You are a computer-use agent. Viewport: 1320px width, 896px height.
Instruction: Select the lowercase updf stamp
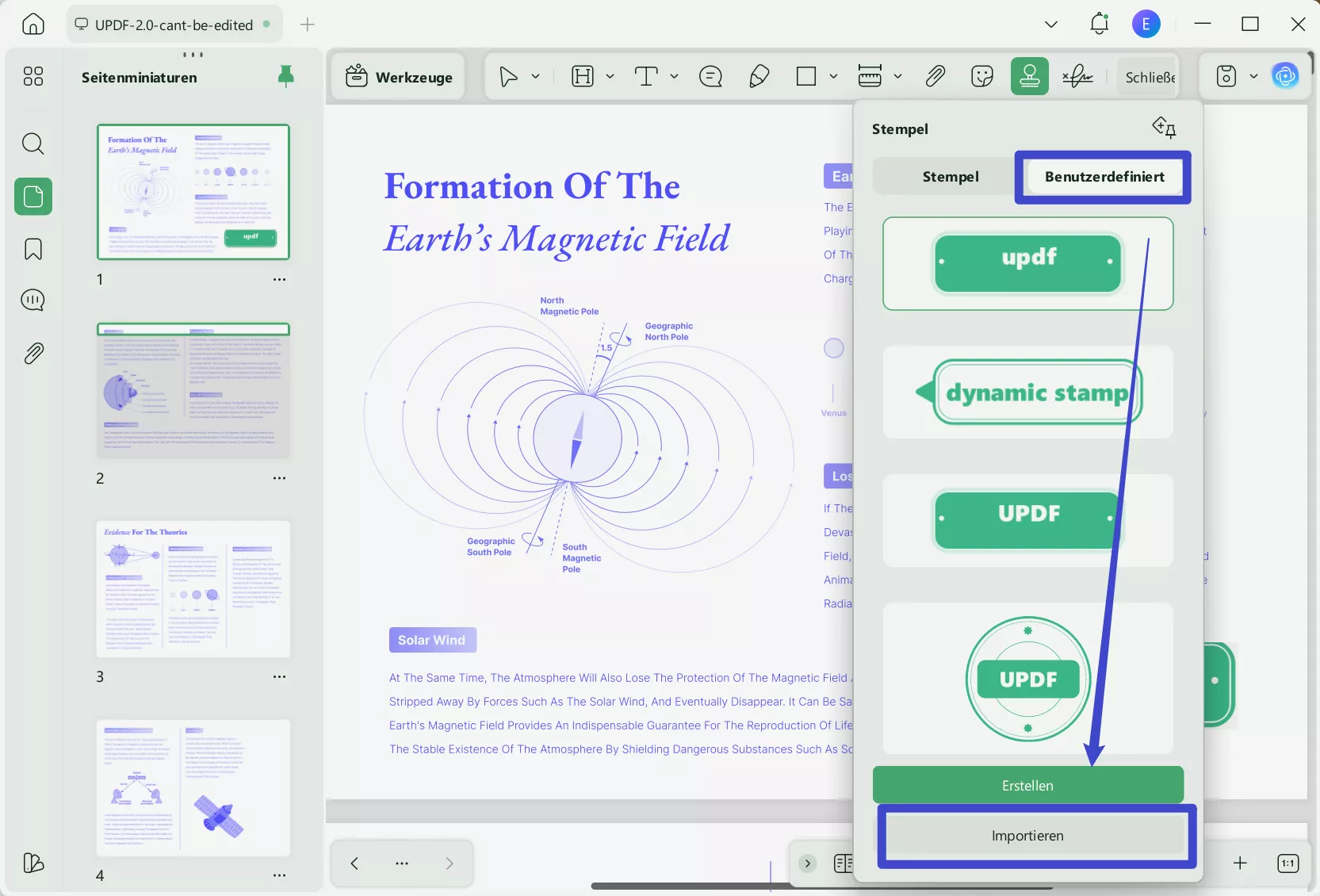click(x=1028, y=264)
